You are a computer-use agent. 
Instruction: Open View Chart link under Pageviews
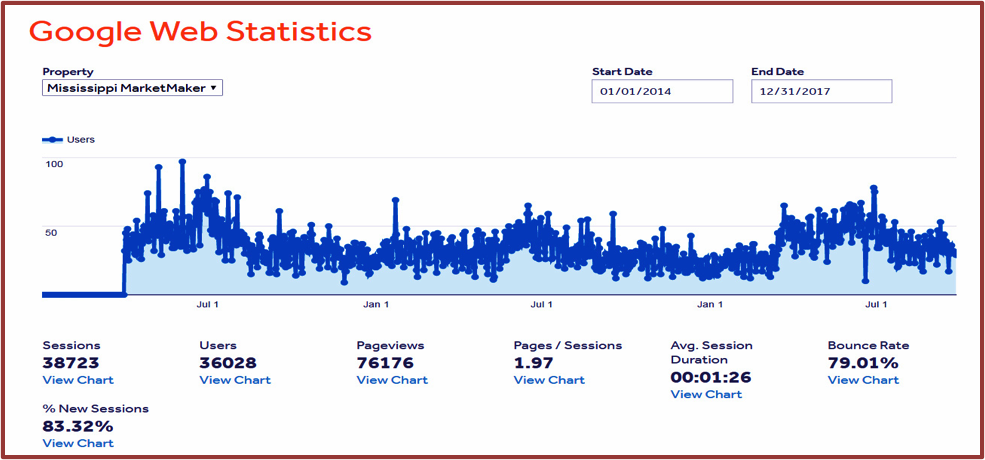pyautogui.click(x=392, y=380)
